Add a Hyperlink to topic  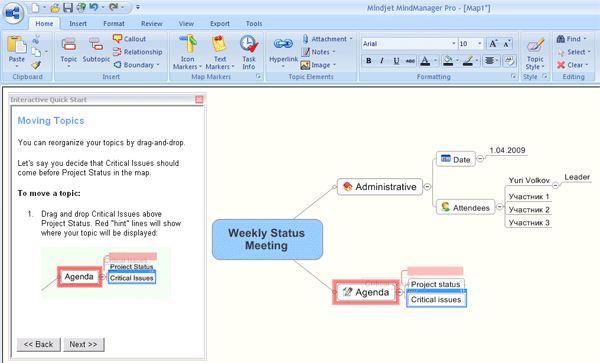coord(284,51)
